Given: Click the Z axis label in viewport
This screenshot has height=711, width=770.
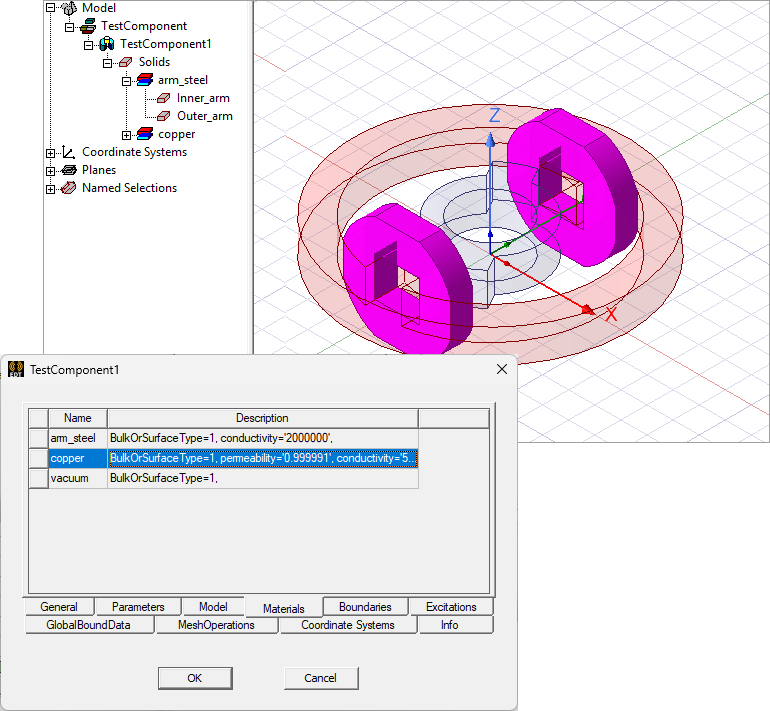Looking at the screenshot, I should click(x=495, y=115).
